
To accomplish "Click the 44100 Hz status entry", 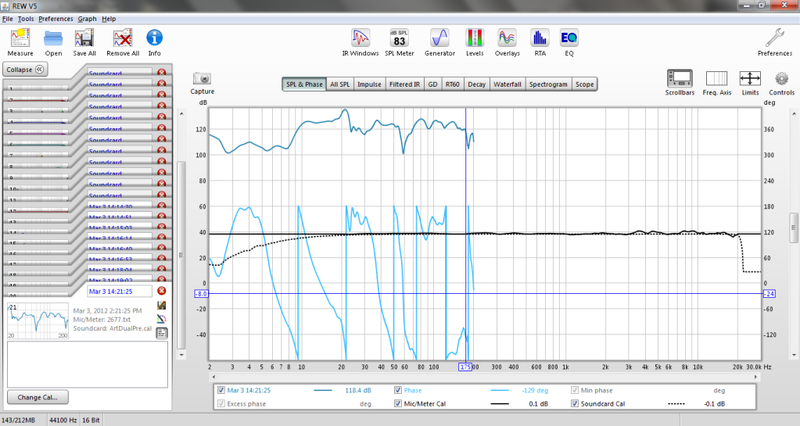I will (63, 420).
